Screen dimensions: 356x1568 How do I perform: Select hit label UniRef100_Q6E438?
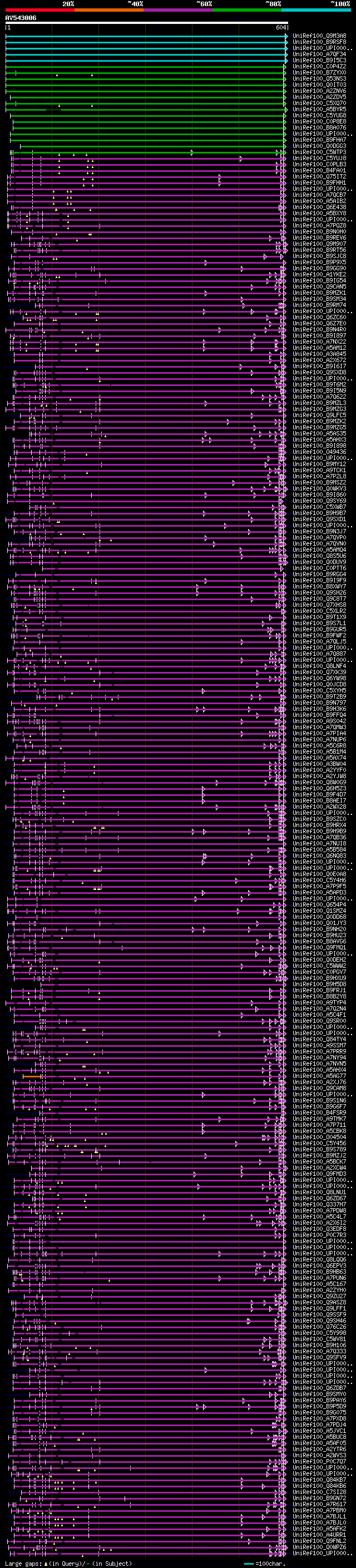[x=319, y=207]
